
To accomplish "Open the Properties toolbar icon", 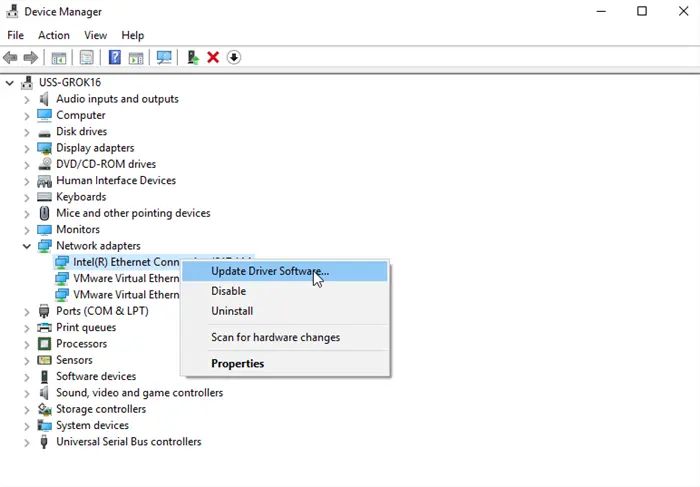I will coord(87,58).
